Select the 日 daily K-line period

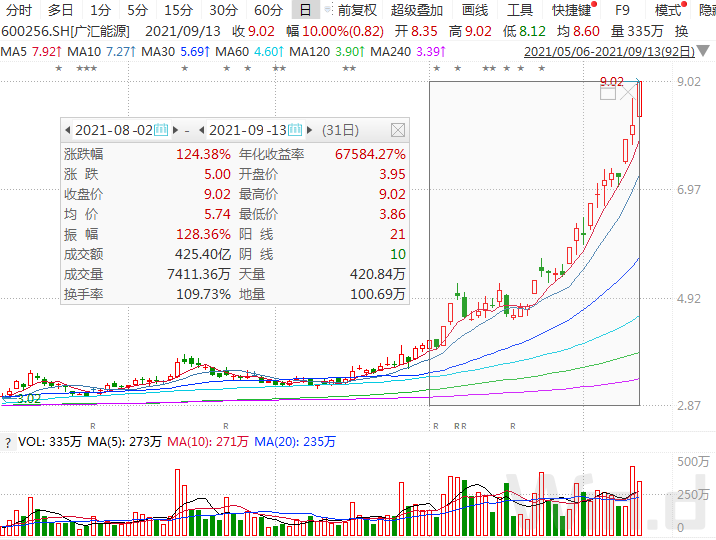click(x=305, y=10)
